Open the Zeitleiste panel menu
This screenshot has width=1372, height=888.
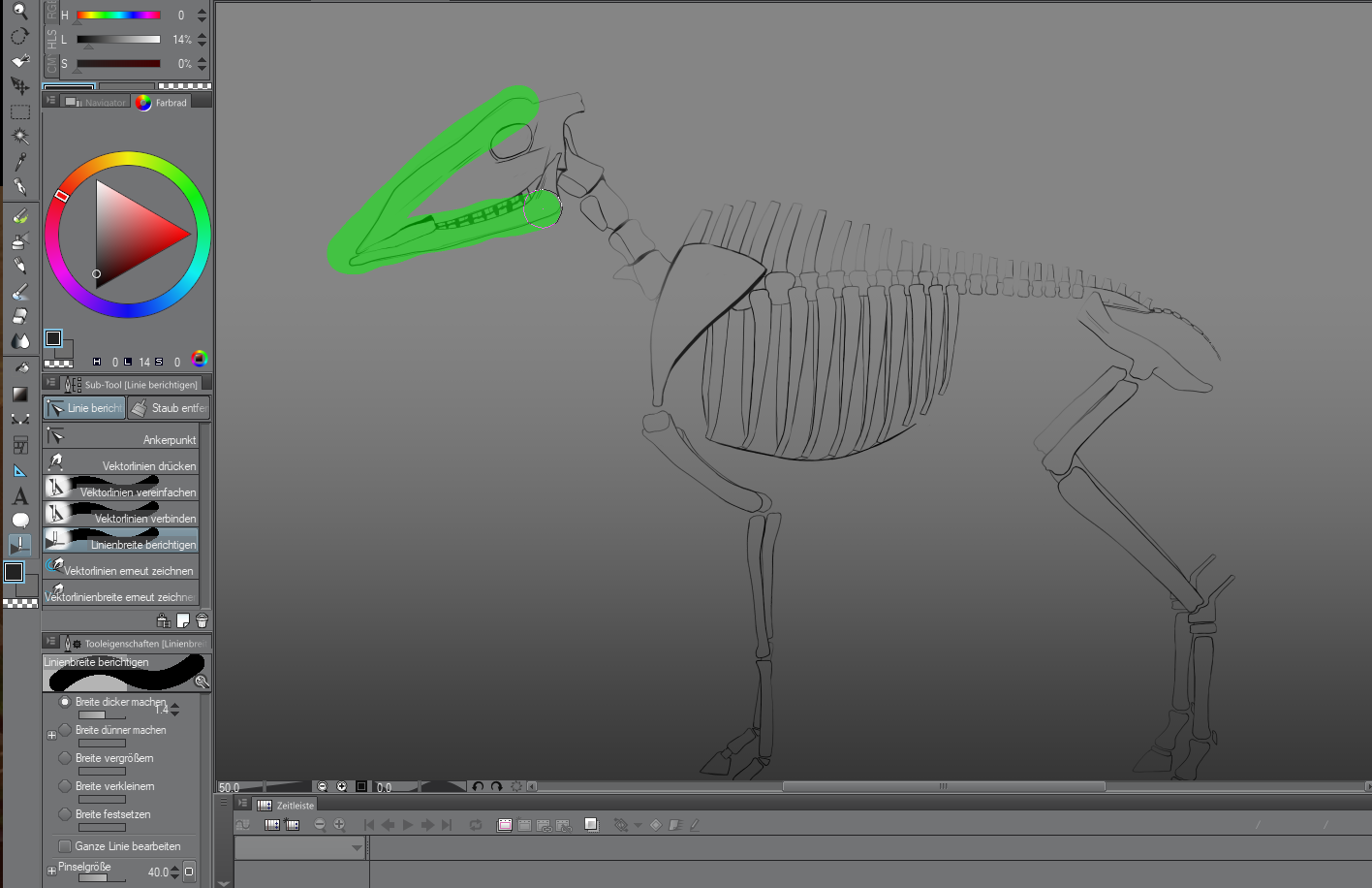(243, 804)
